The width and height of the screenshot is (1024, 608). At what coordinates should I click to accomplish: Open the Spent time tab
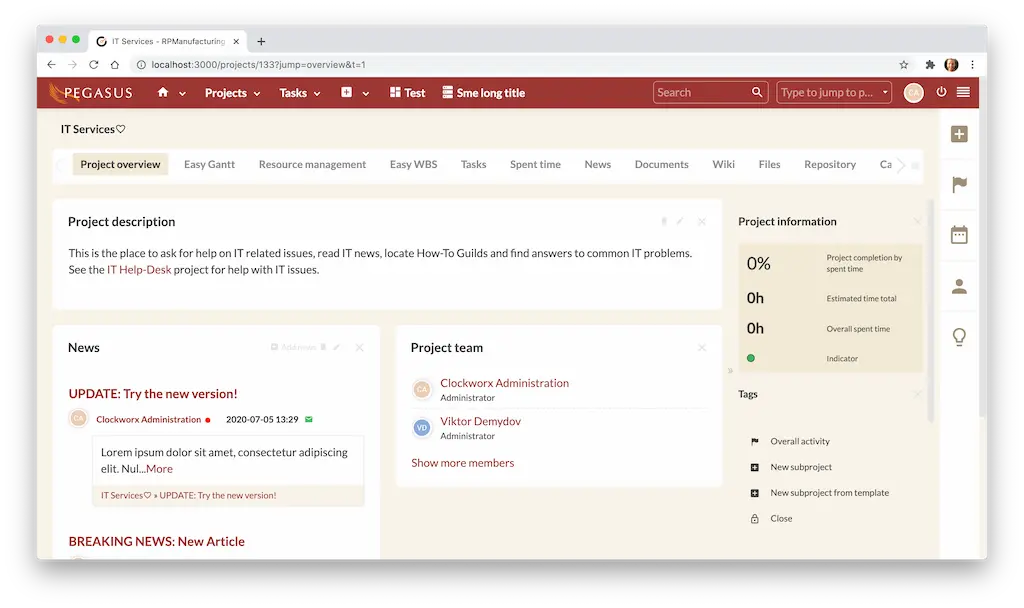[535, 164]
